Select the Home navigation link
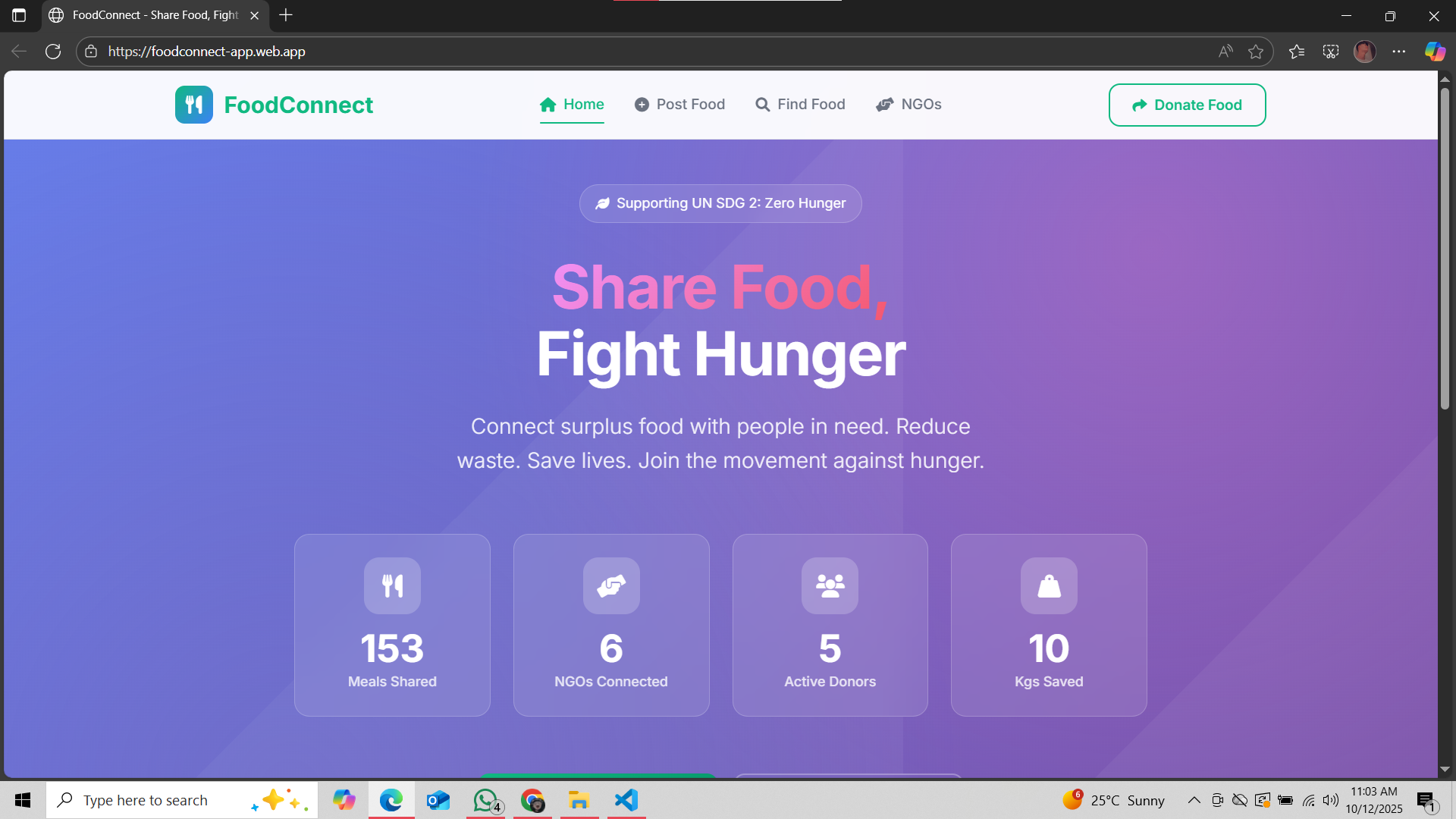Screen dimensions: 1456x819 572,105
